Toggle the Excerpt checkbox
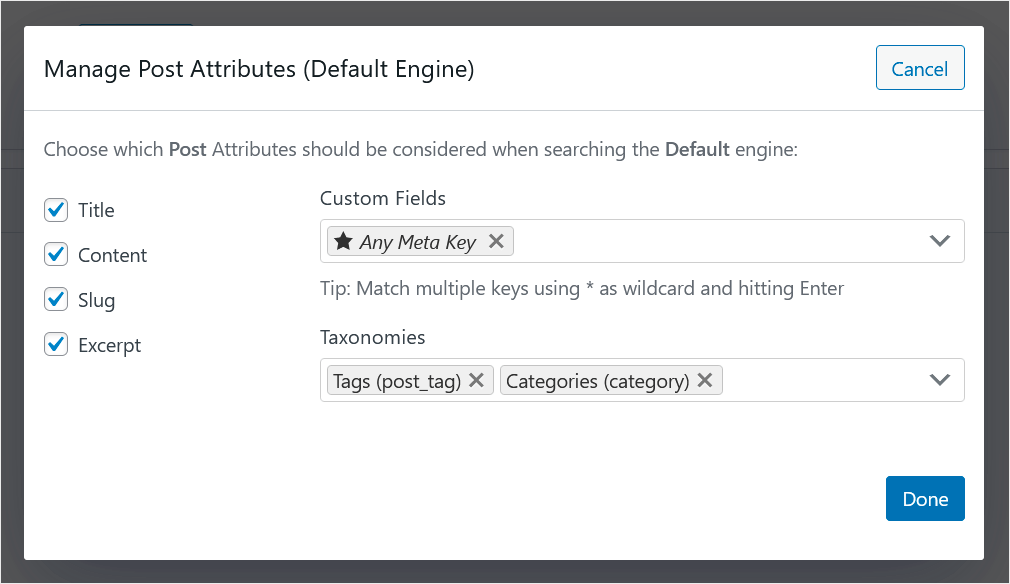Image resolution: width=1010 pixels, height=584 pixels. [x=56, y=344]
